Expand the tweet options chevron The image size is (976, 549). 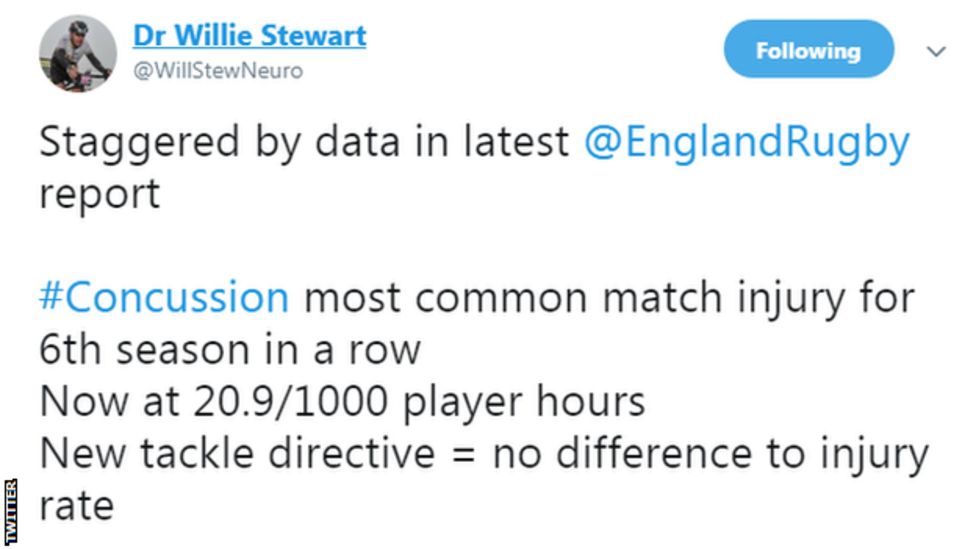pyautogui.click(x=936, y=51)
